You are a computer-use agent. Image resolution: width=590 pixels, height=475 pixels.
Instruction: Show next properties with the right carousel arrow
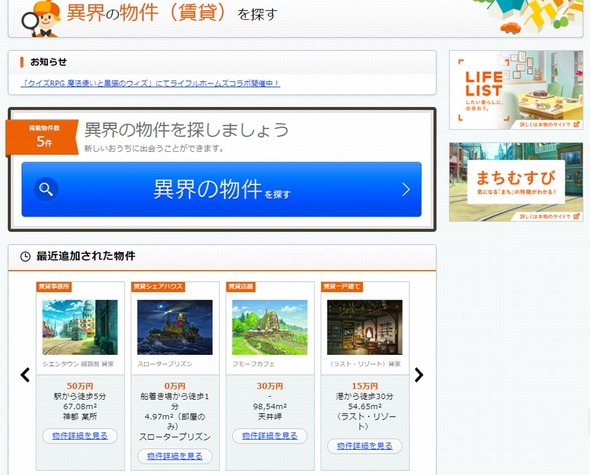click(419, 375)
